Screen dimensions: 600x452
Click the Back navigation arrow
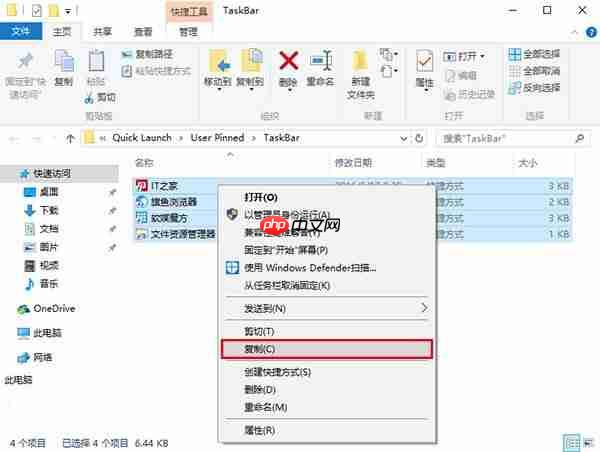(x=15, y=139)
